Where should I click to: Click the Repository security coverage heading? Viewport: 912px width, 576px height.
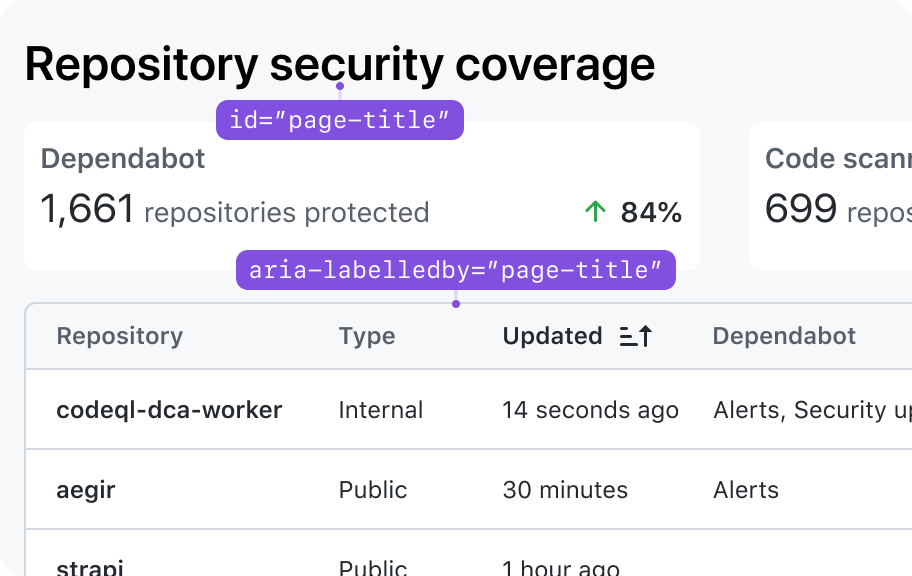(340, 65)
